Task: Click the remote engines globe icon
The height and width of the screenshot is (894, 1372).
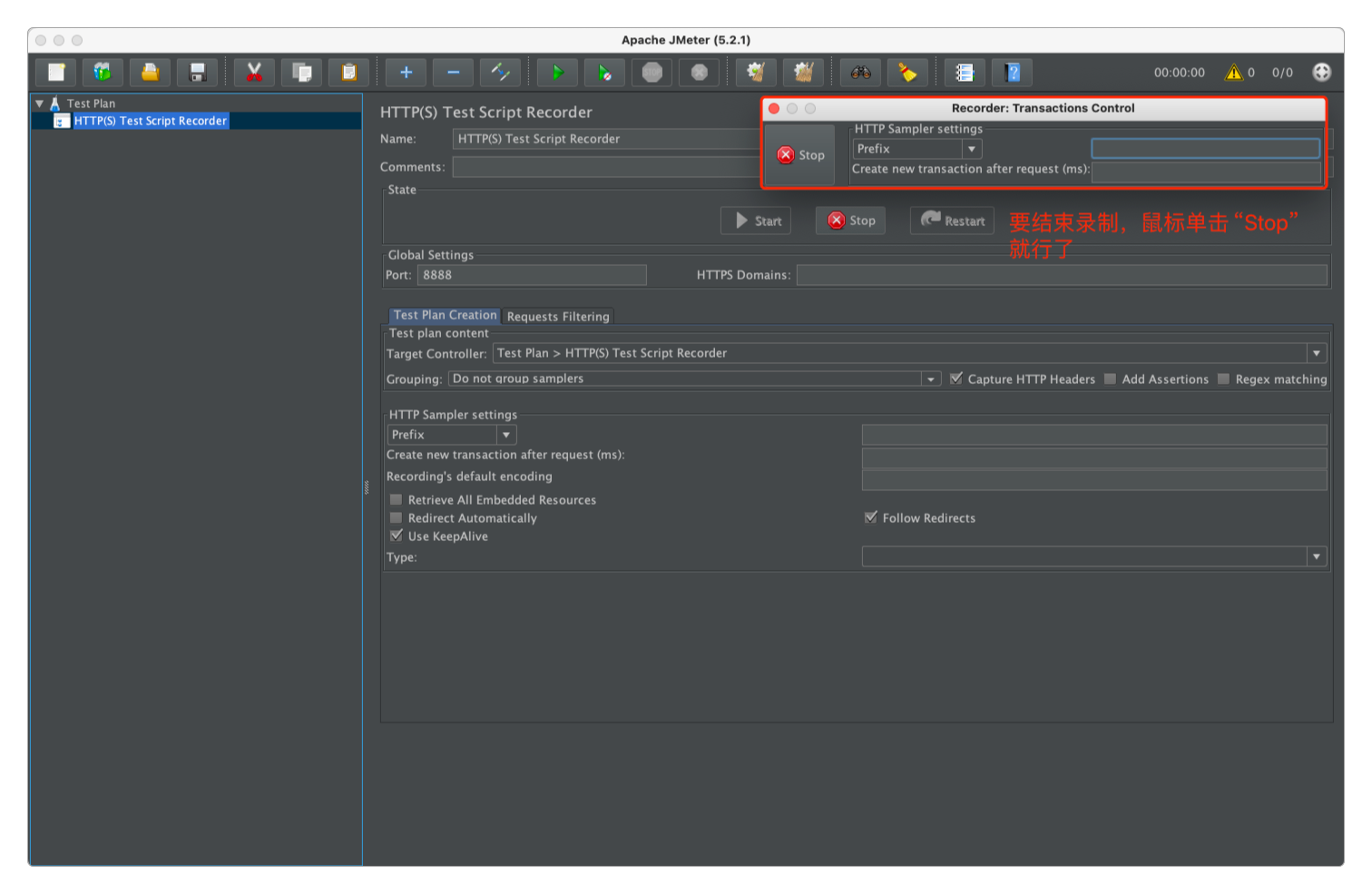Action: coord(1322,72)
